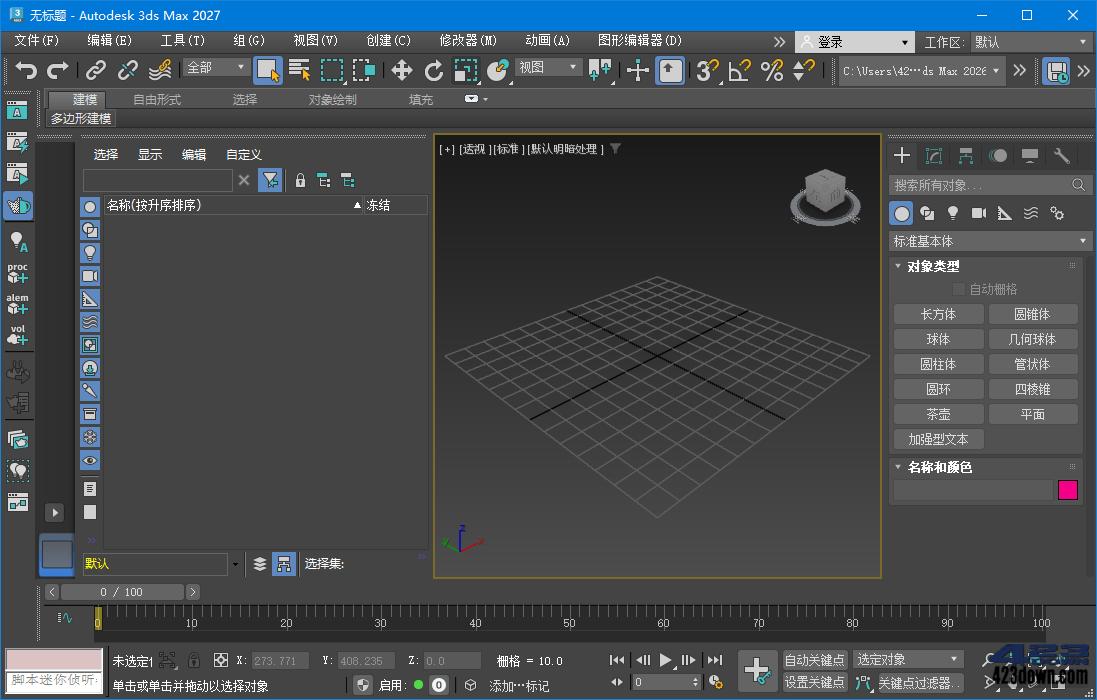Select the Lights category in Create panel
Screen dimensions: 1097x700
953,213
